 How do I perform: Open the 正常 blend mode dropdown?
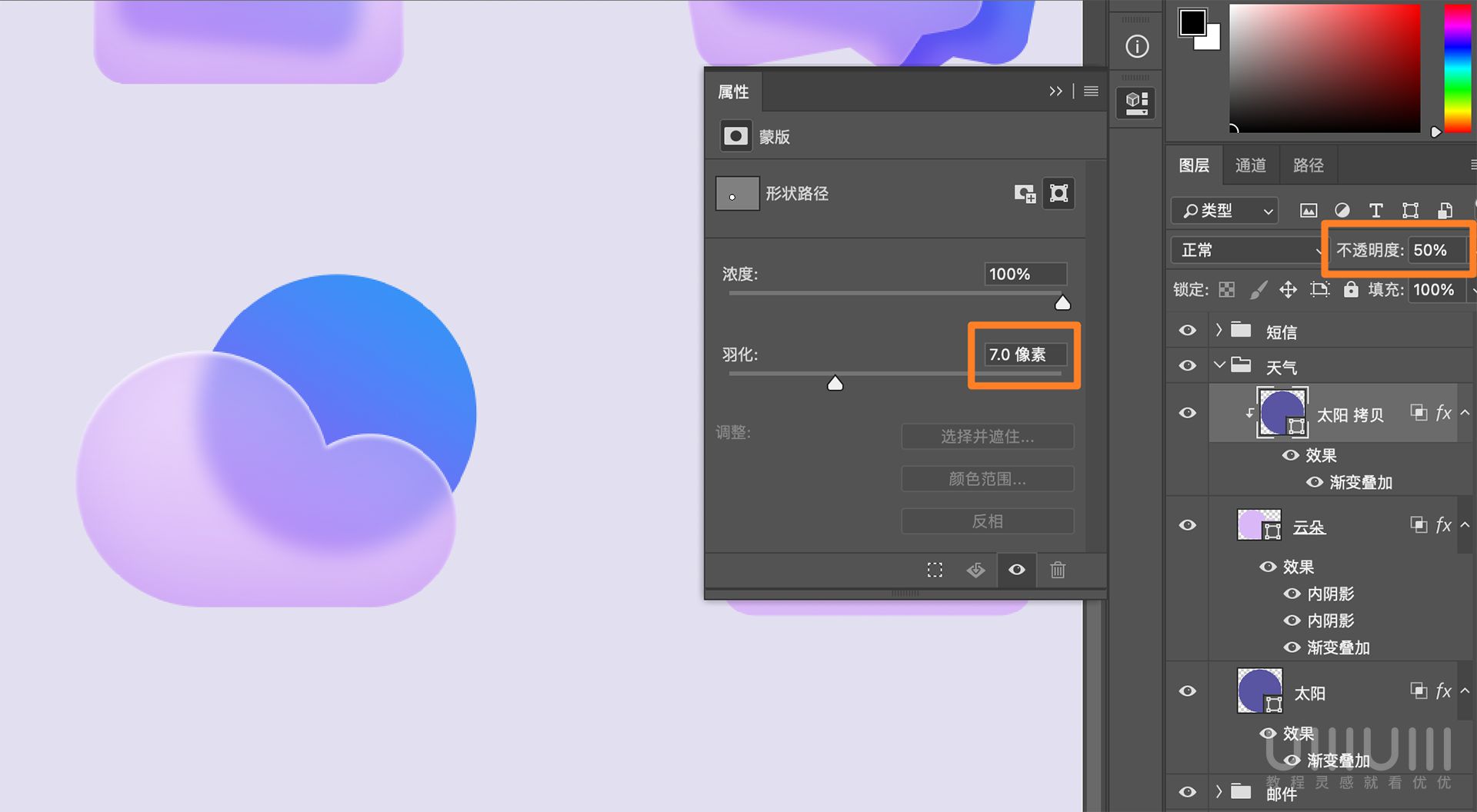point(1246,250)
